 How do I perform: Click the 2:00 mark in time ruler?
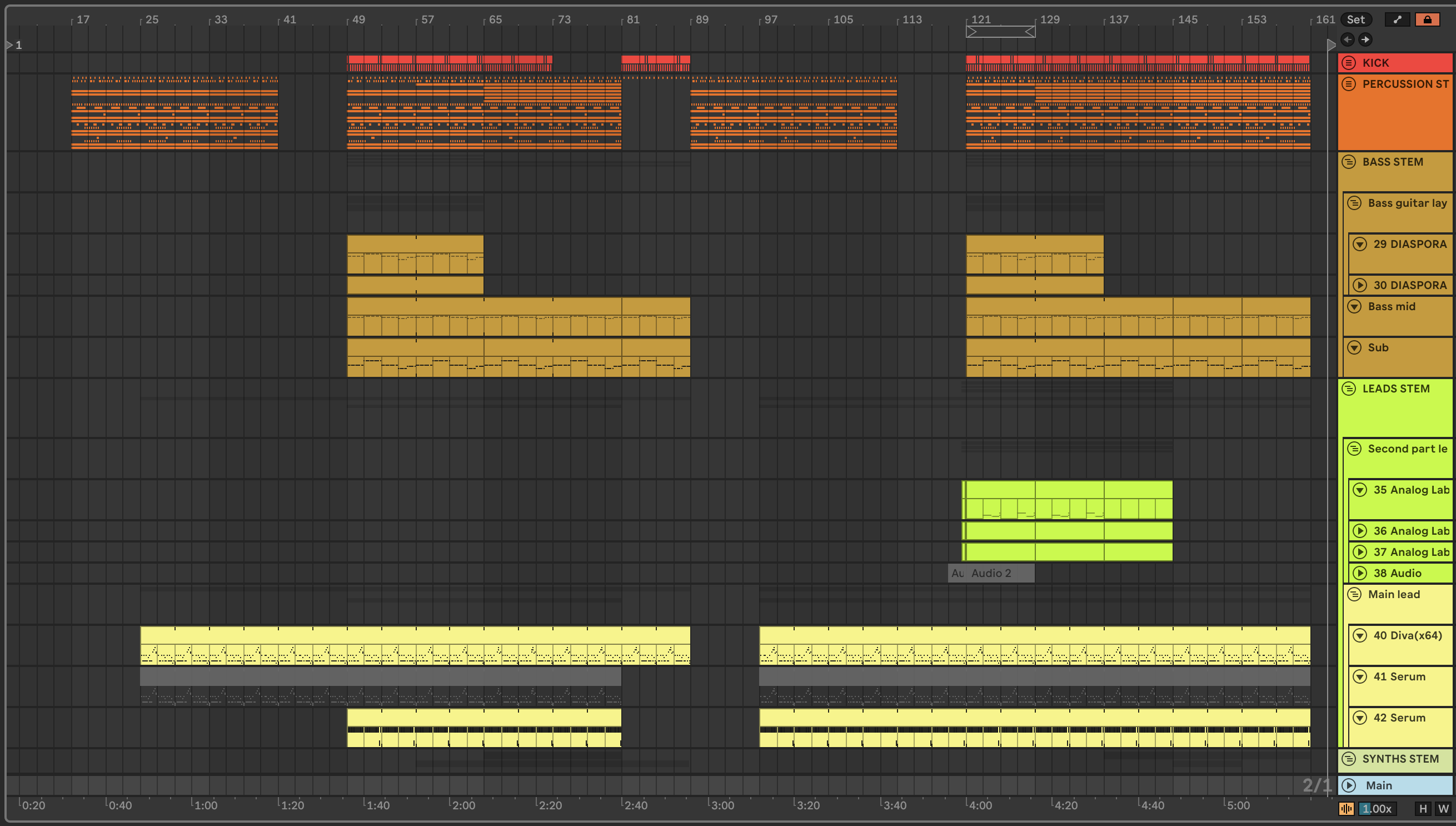463,805
